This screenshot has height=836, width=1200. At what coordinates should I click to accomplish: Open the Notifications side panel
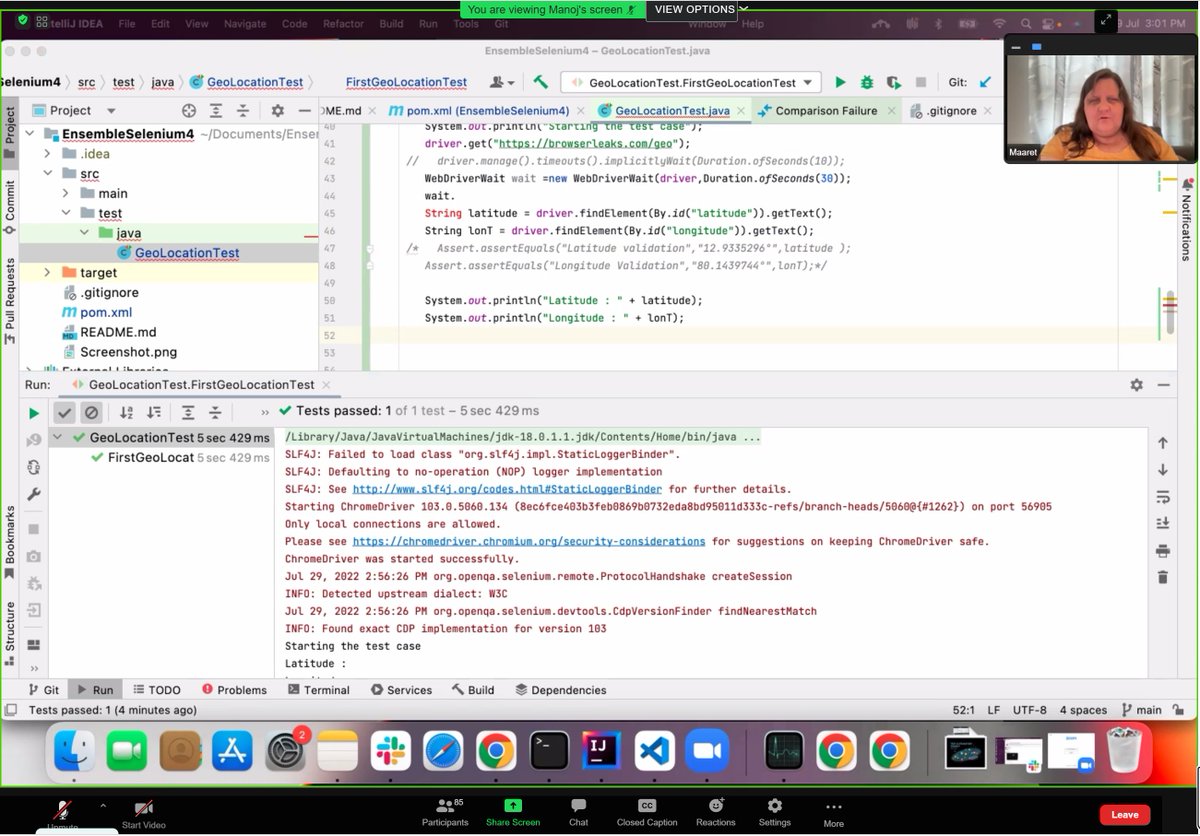coord(1187,220)
